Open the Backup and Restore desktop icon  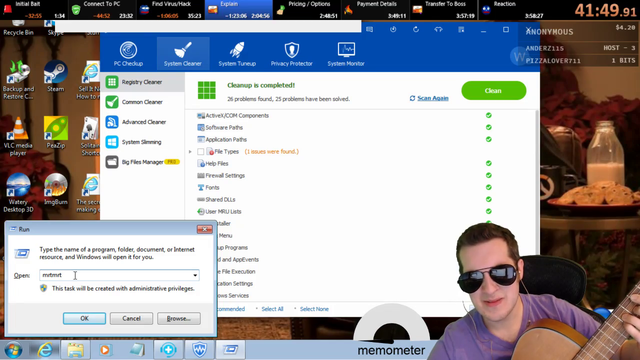pyautogui.click(x=18, y=80)
